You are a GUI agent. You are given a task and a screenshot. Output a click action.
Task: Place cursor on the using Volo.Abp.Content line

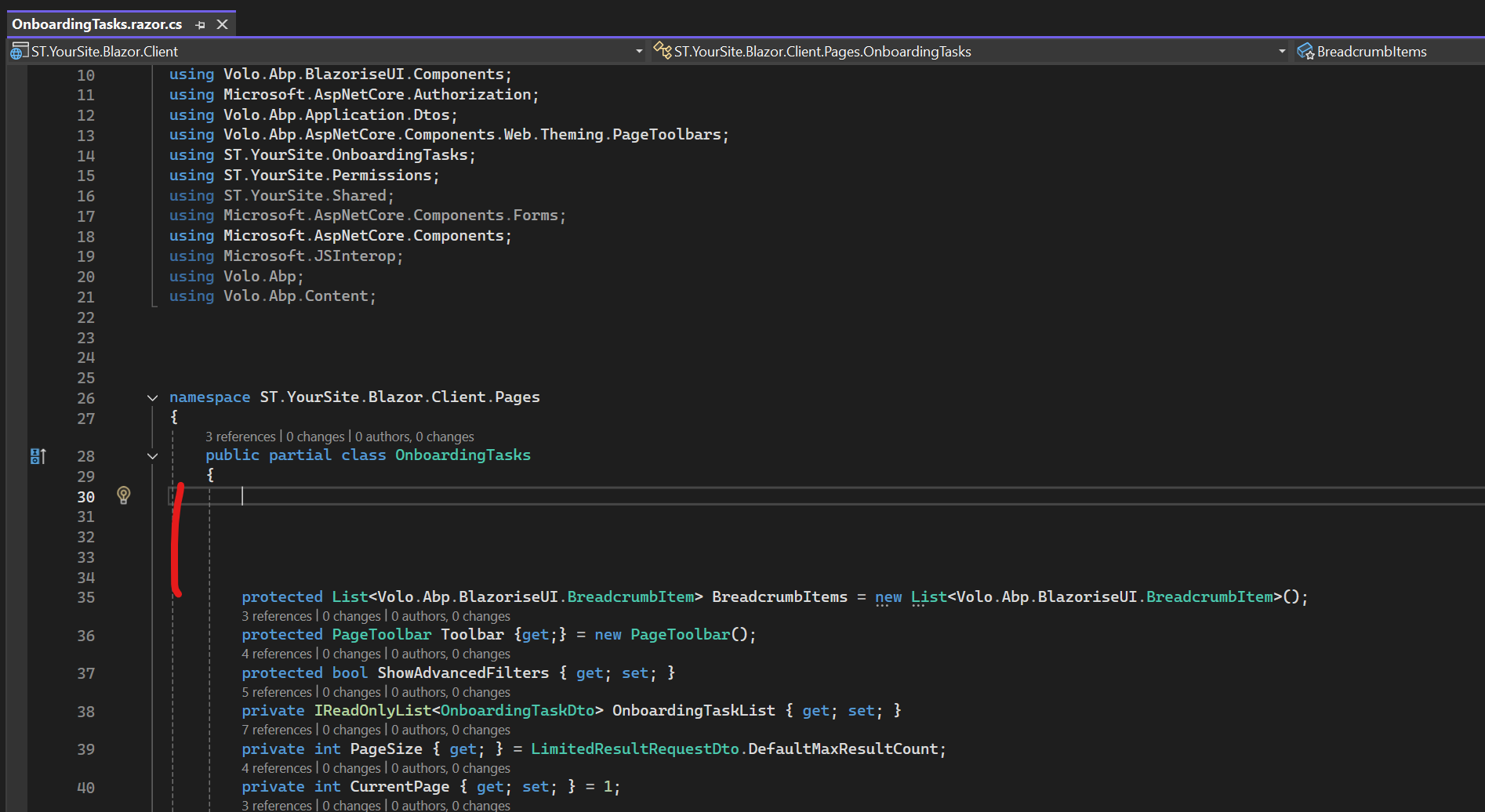[x=272, y=296]
